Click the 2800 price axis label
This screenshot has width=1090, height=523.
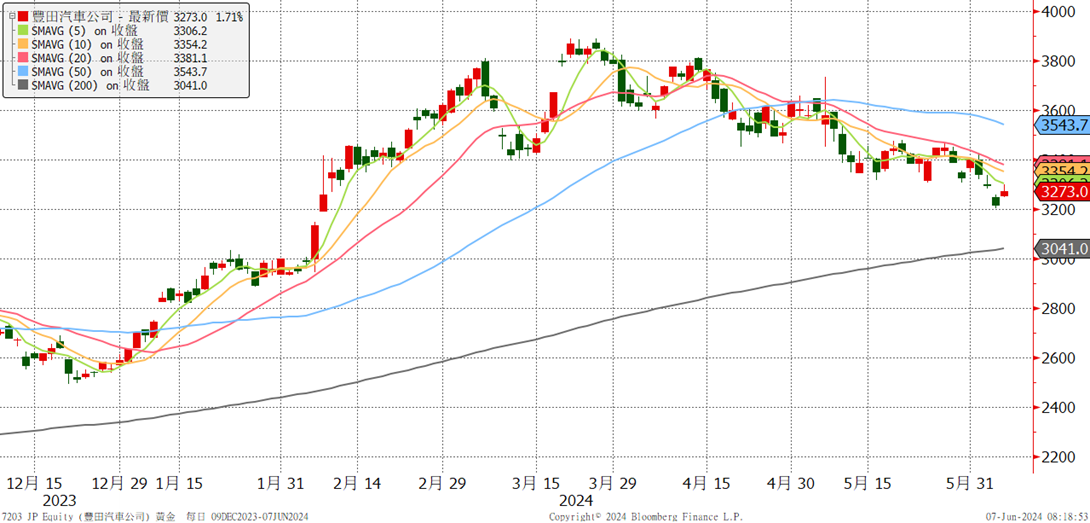tap(1058, 309)
